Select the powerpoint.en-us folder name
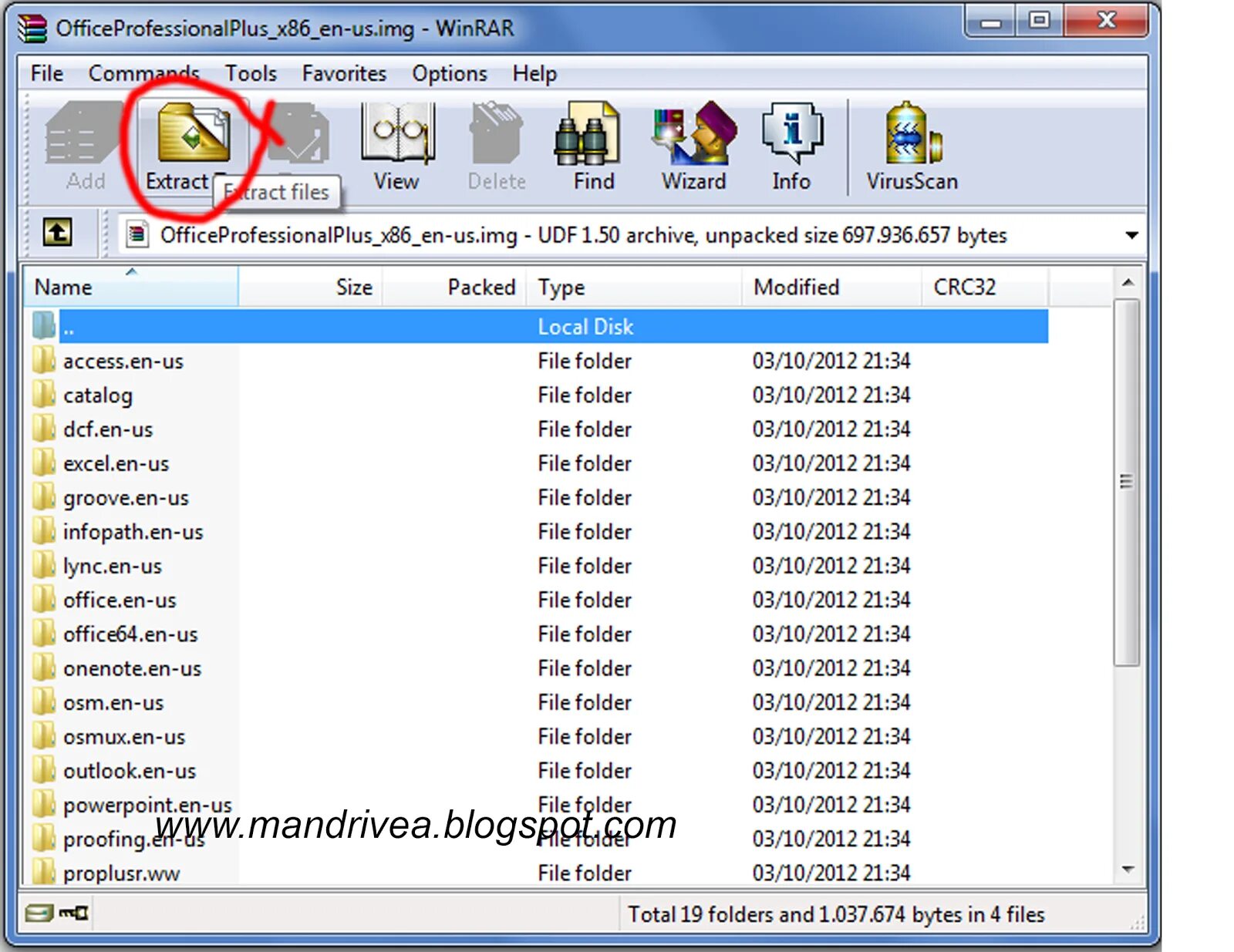 [147, 804]
